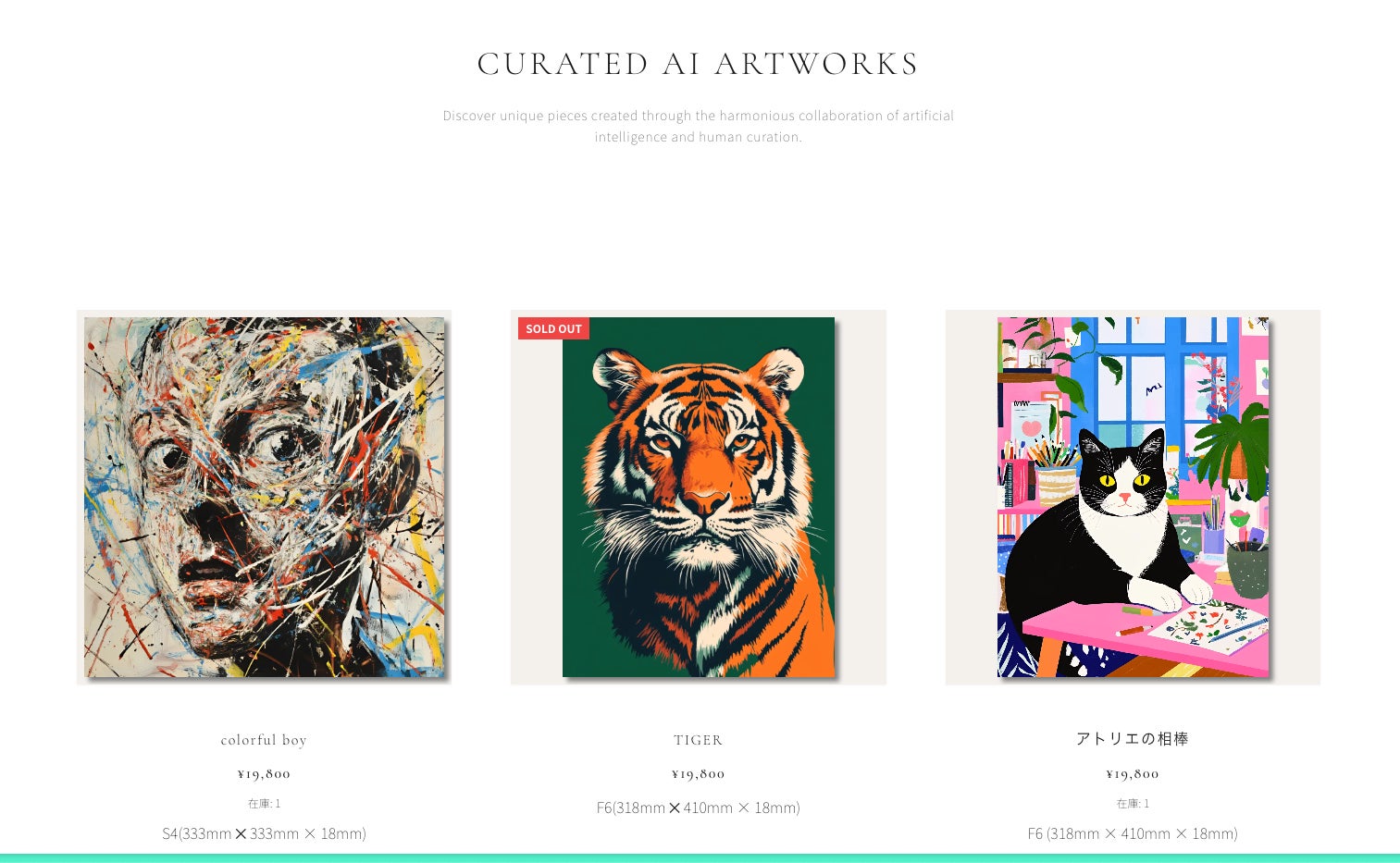
Task: Click the ¥19,800 price under アトリエの相棒
Action: [1133, 773]
